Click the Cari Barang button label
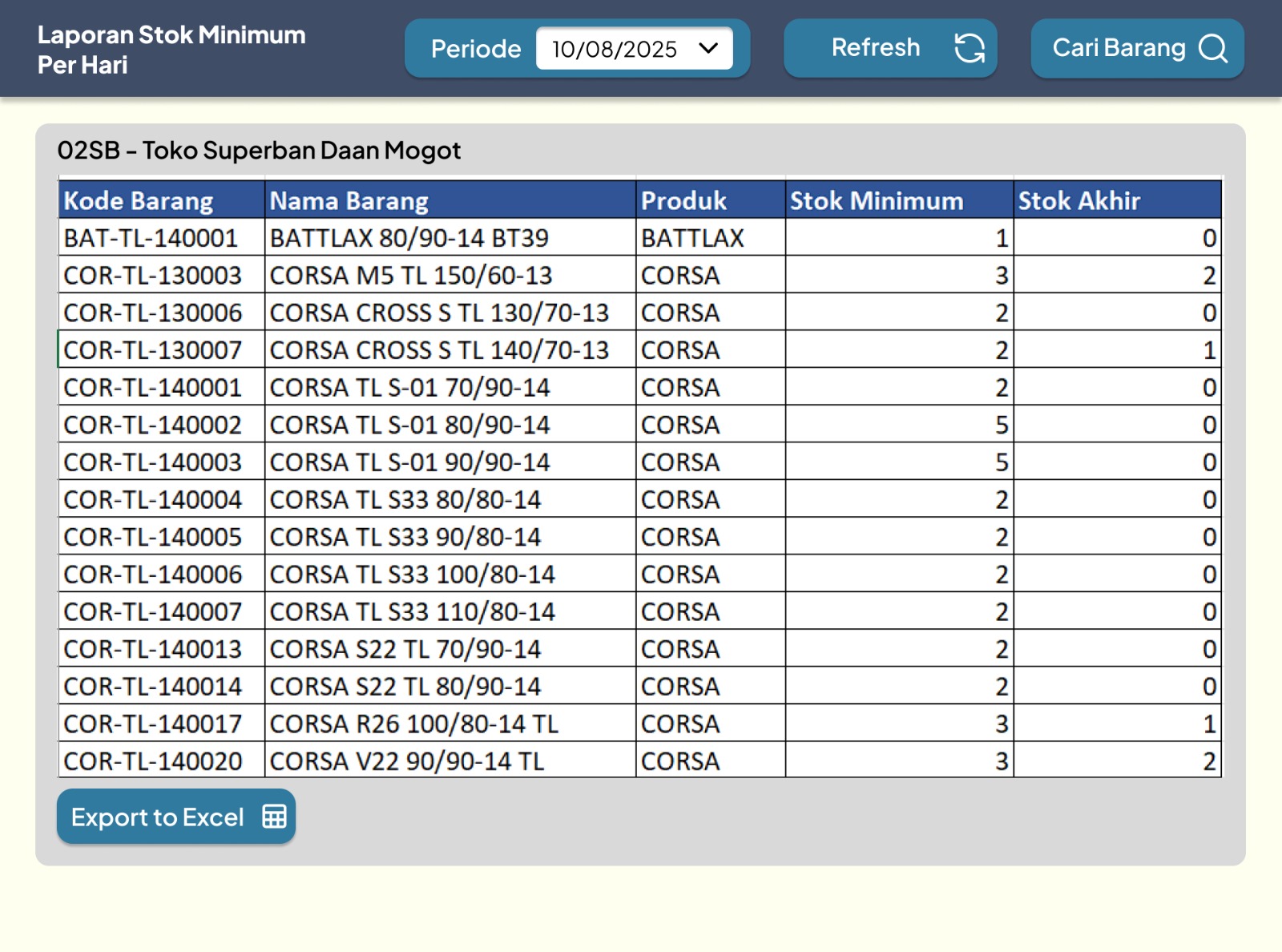 [x=1119, y=48]
